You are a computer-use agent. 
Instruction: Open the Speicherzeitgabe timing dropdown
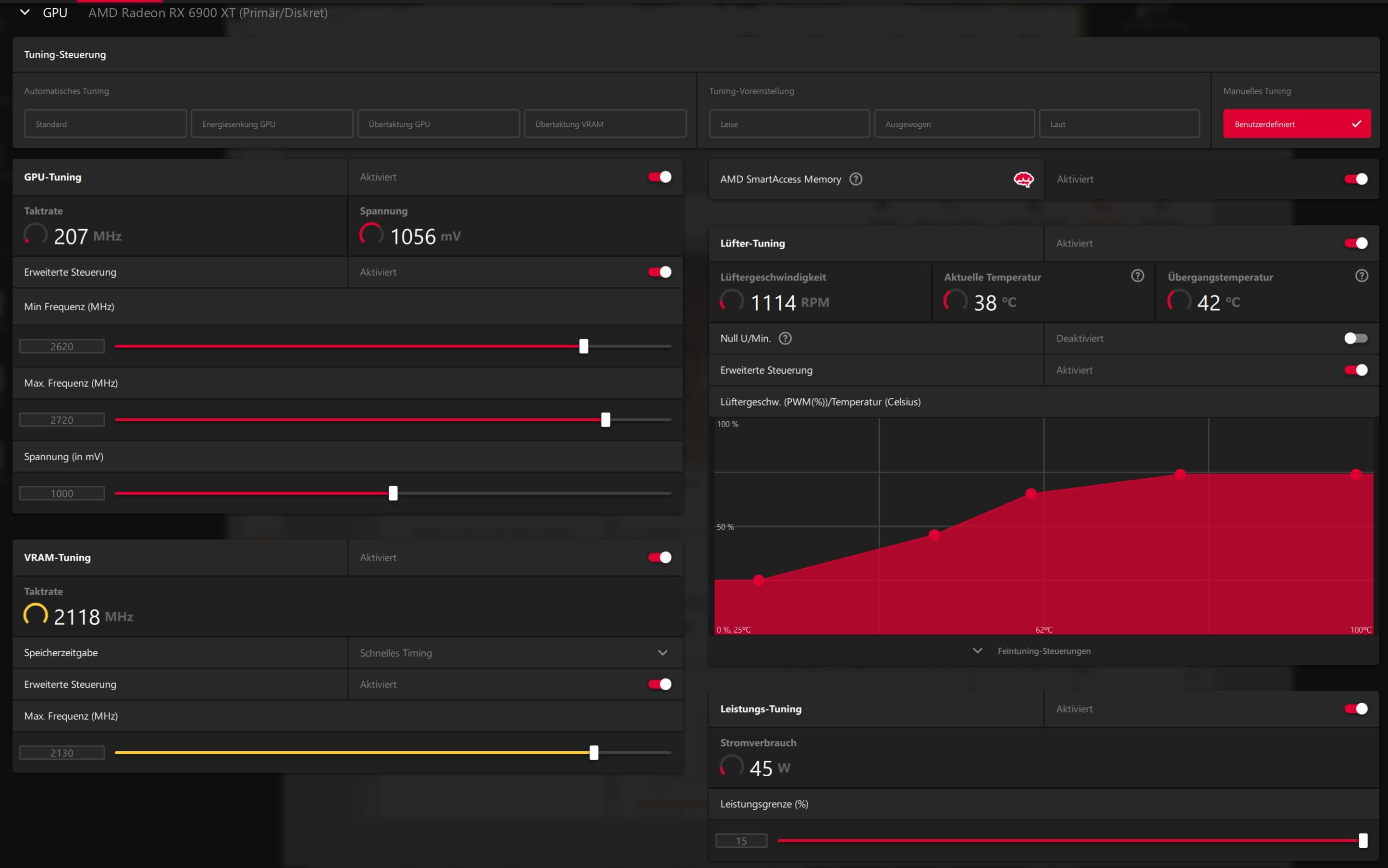coord(663,653)
